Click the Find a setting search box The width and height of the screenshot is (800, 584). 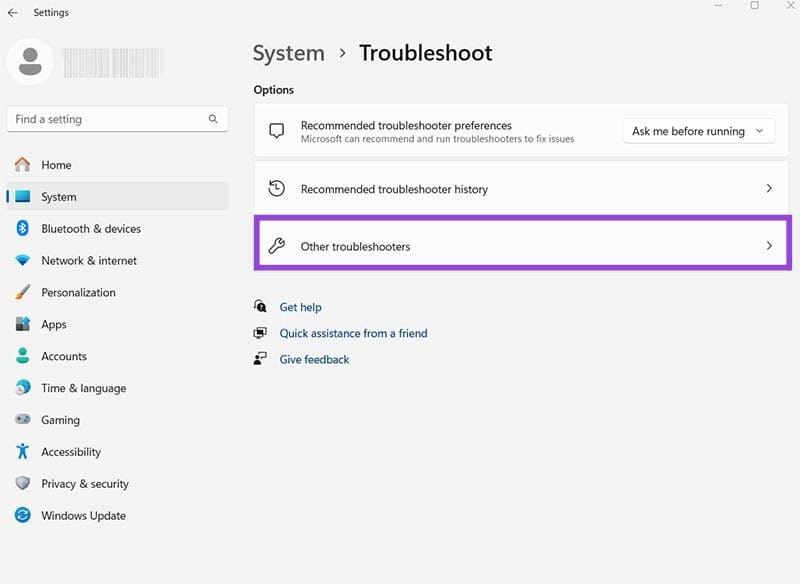click(117, 119)
